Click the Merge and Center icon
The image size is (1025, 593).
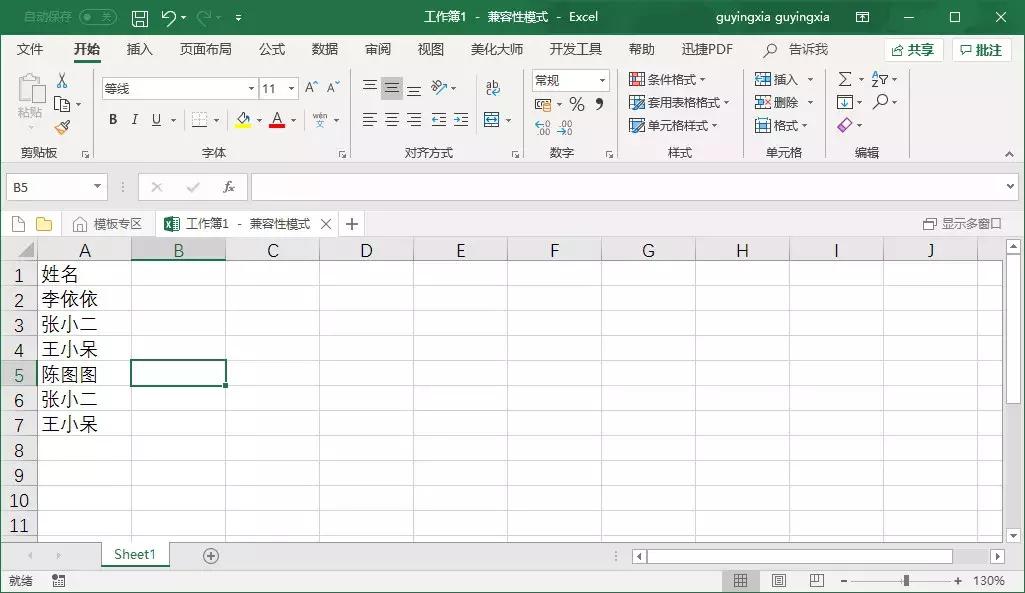pos(493,120)
